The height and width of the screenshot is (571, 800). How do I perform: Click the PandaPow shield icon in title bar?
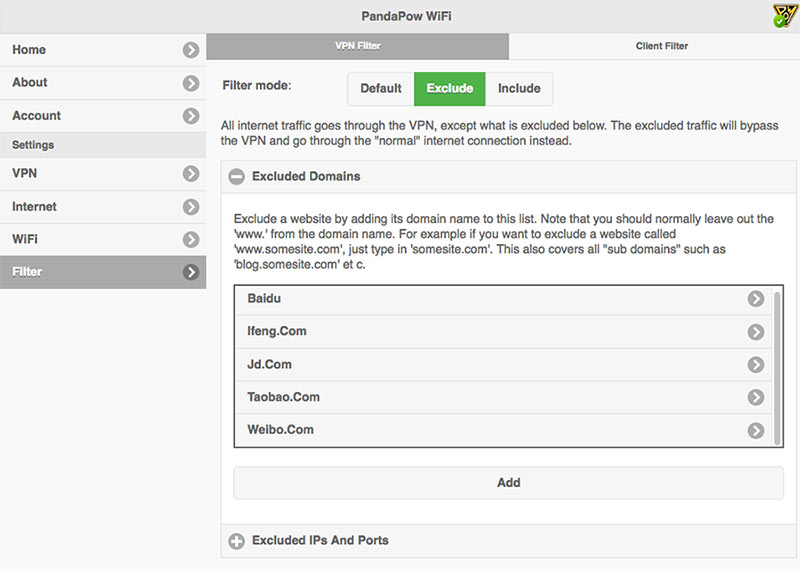pos(784,16)
